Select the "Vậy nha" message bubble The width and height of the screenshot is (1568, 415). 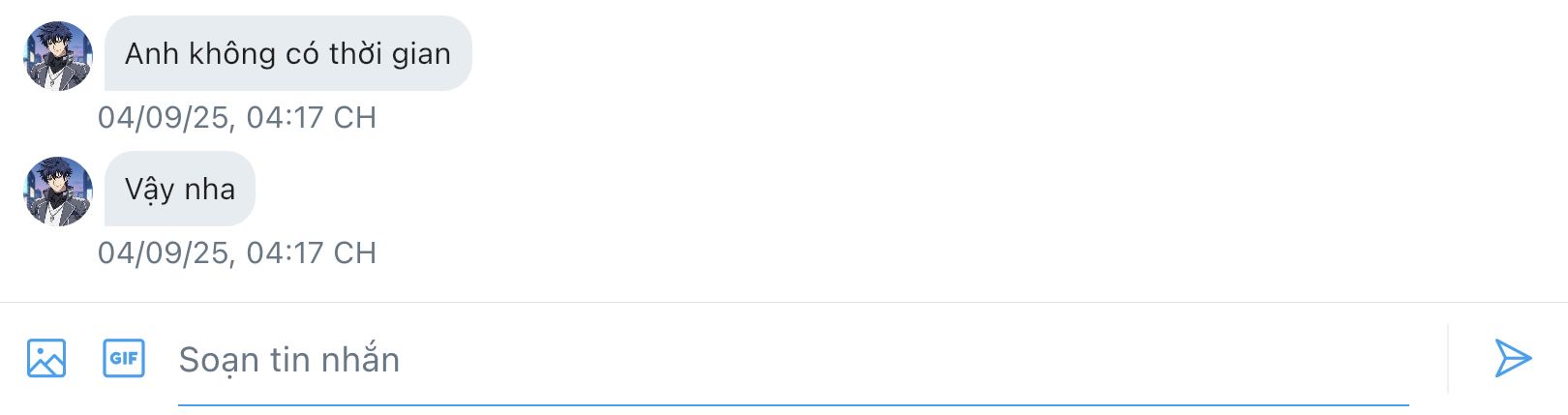(x=180, y=189)
